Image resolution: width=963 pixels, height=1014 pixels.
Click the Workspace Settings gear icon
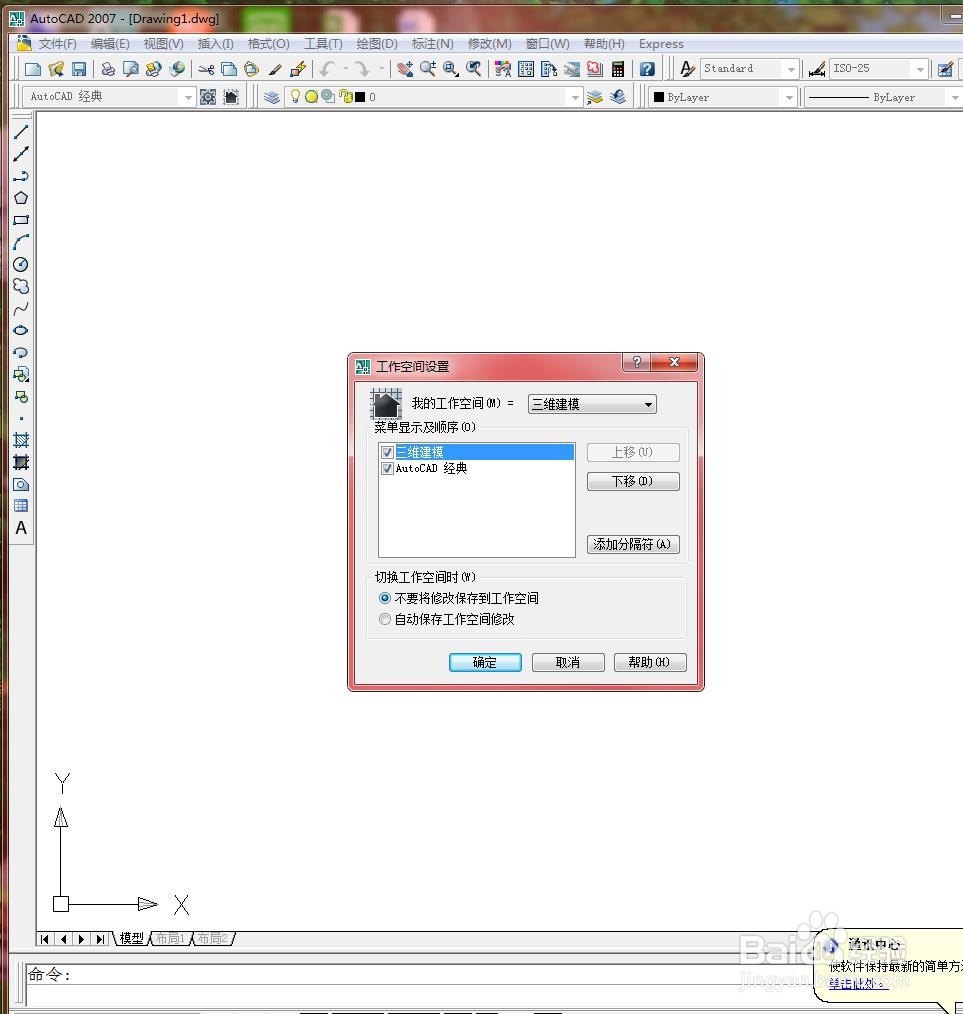pyautogui.click(x=208, y=97)
